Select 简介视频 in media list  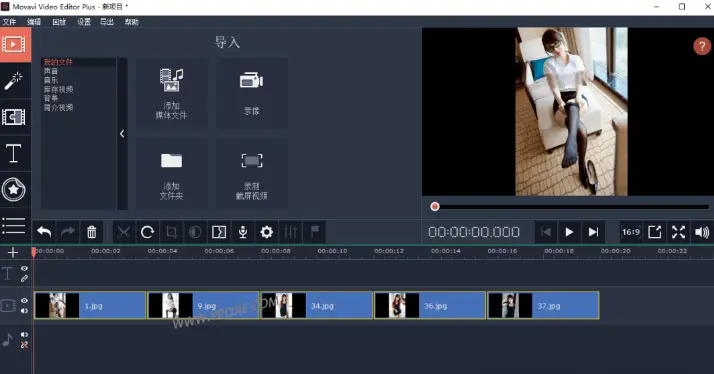58,108
